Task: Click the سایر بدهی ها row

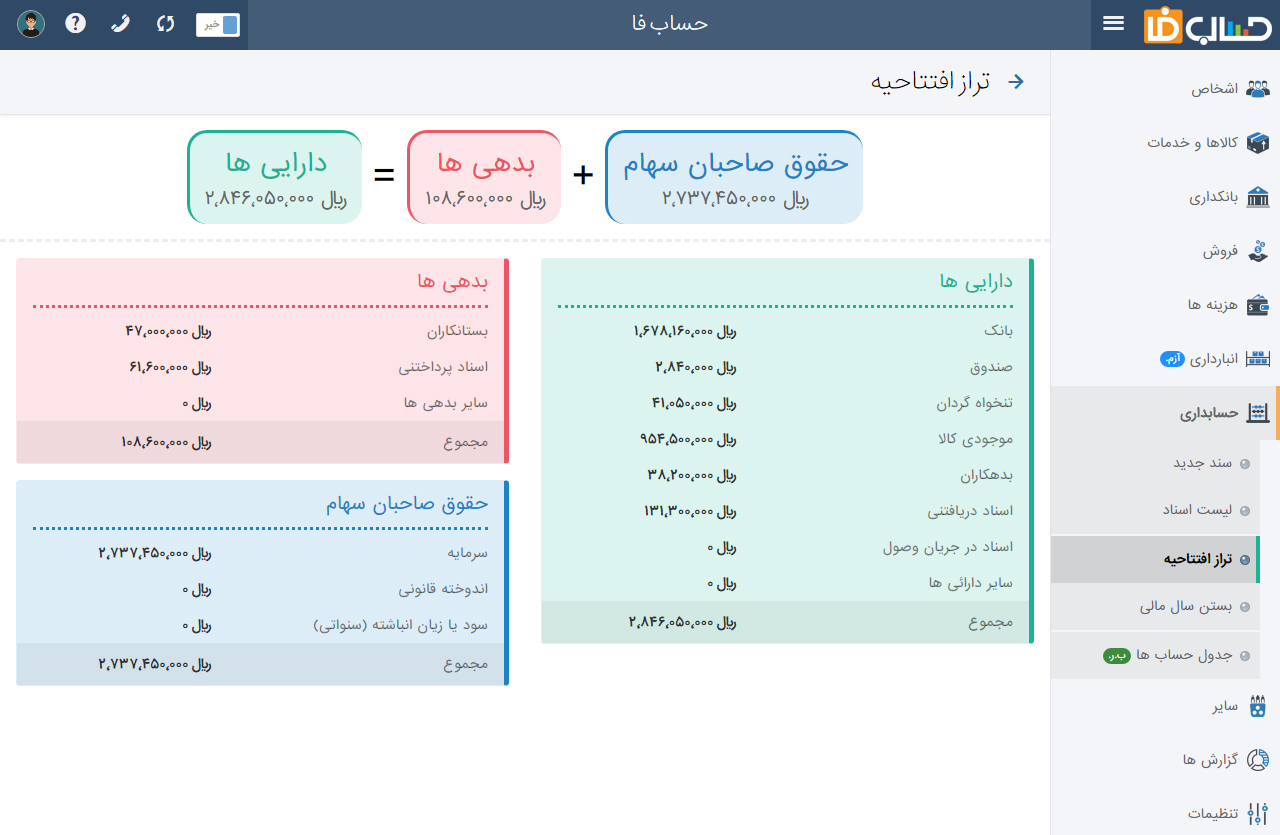Action: coord(260,403)
